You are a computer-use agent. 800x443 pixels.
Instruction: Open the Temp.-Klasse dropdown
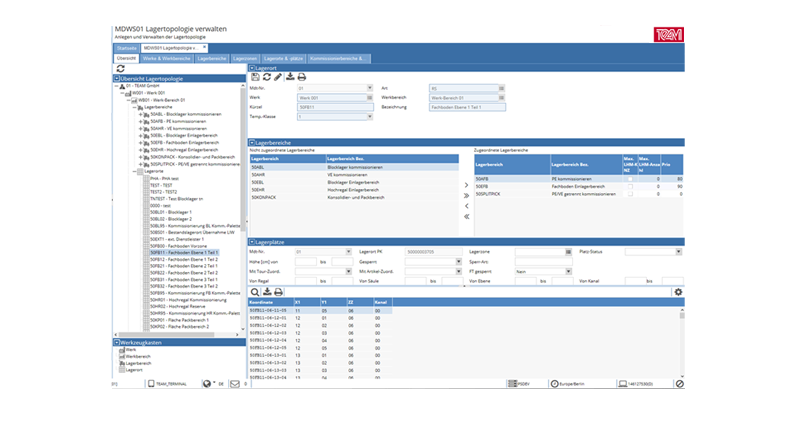(x=370, y=117)
